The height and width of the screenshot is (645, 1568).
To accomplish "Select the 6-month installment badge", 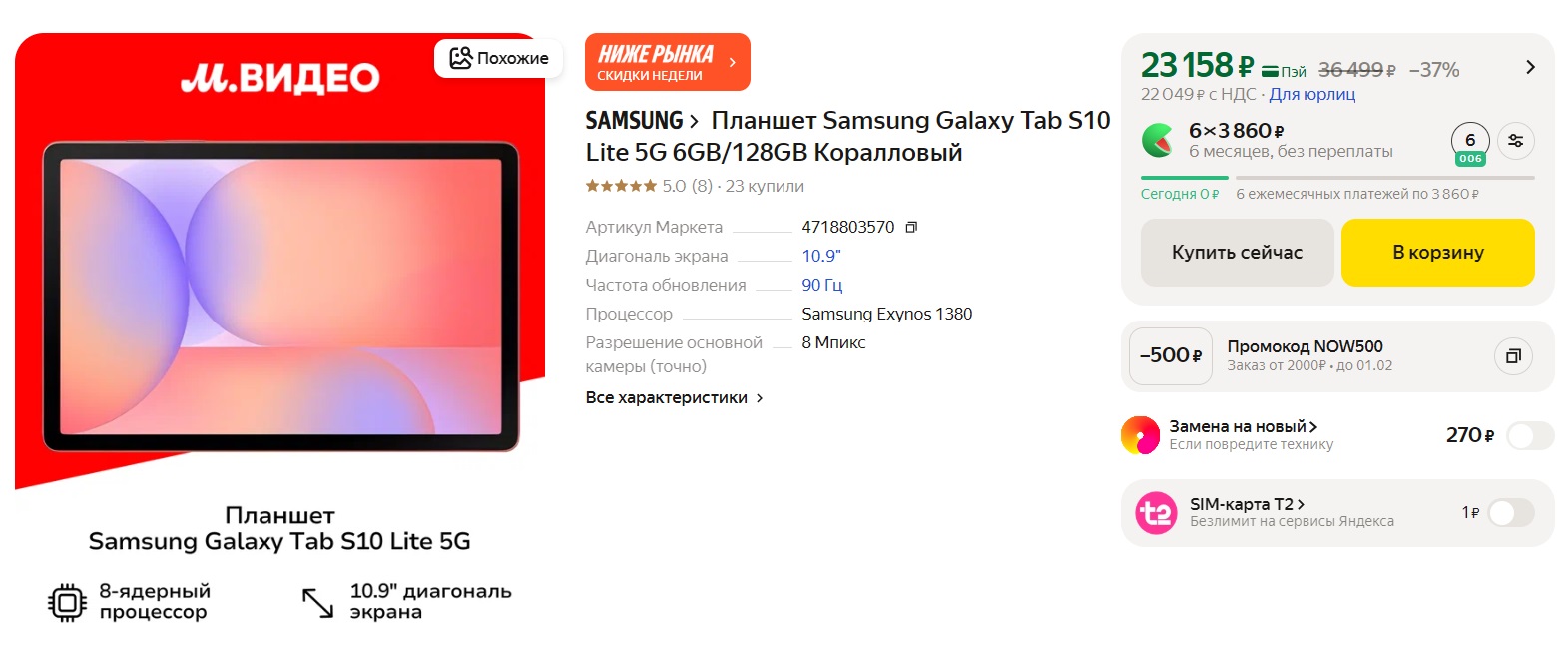I will (x=1470, y=144).
